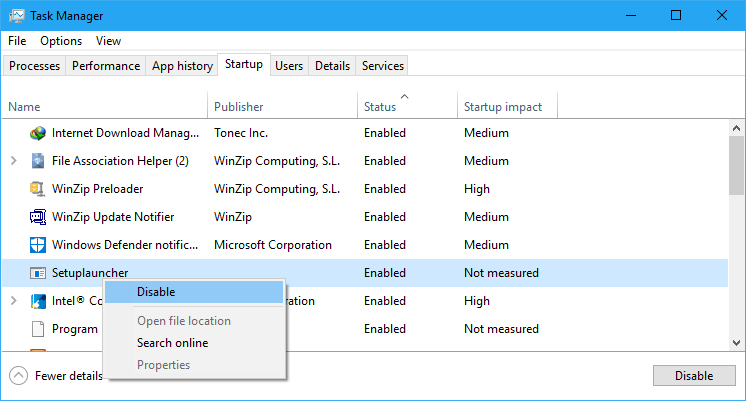746x401 pixels.
Task: Switch to the App history tab
Action: pyautogui.click(x=182, y=66)
